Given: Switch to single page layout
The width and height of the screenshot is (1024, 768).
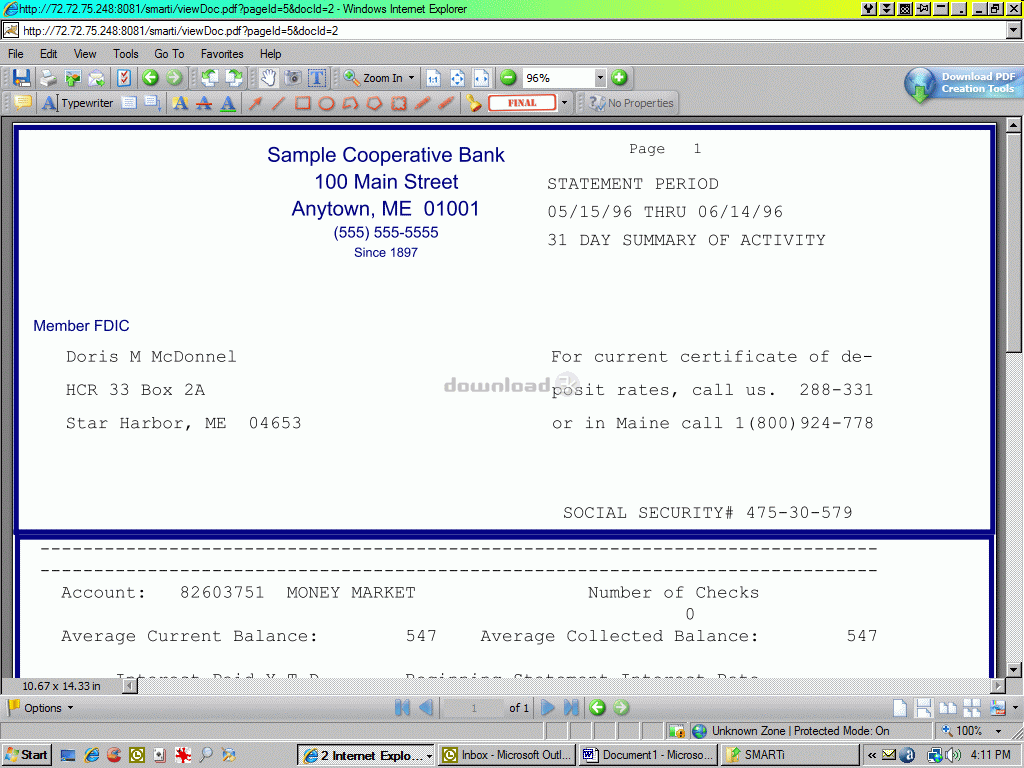Looking at the screenshot, I should 900,707.
